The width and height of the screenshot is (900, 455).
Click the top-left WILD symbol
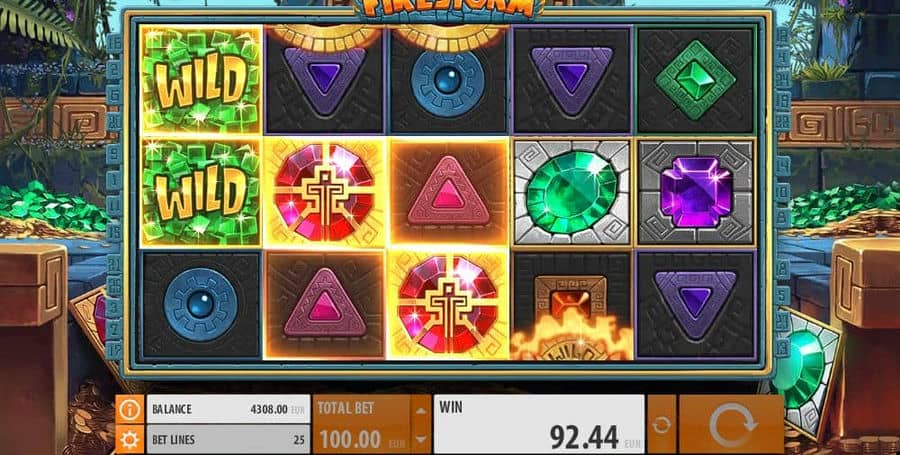pyautogui.click(x=200, y=79)
